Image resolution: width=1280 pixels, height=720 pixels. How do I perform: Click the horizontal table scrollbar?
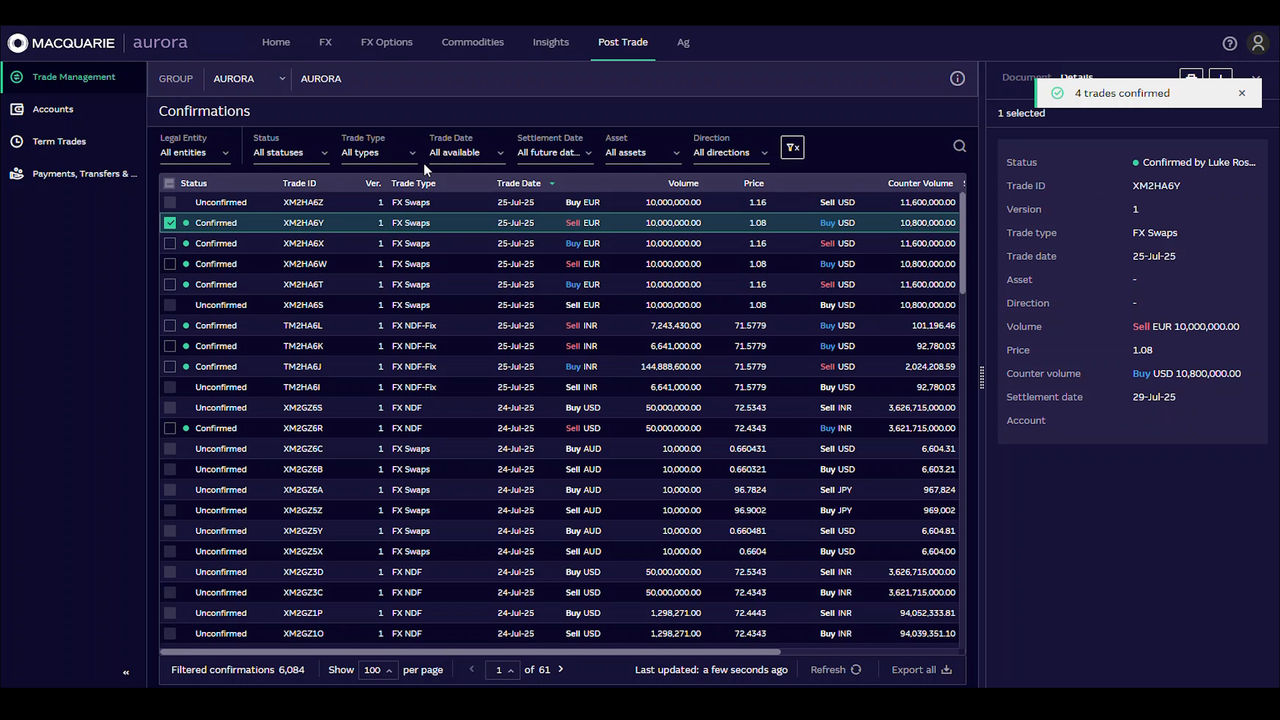click(470, 652)
